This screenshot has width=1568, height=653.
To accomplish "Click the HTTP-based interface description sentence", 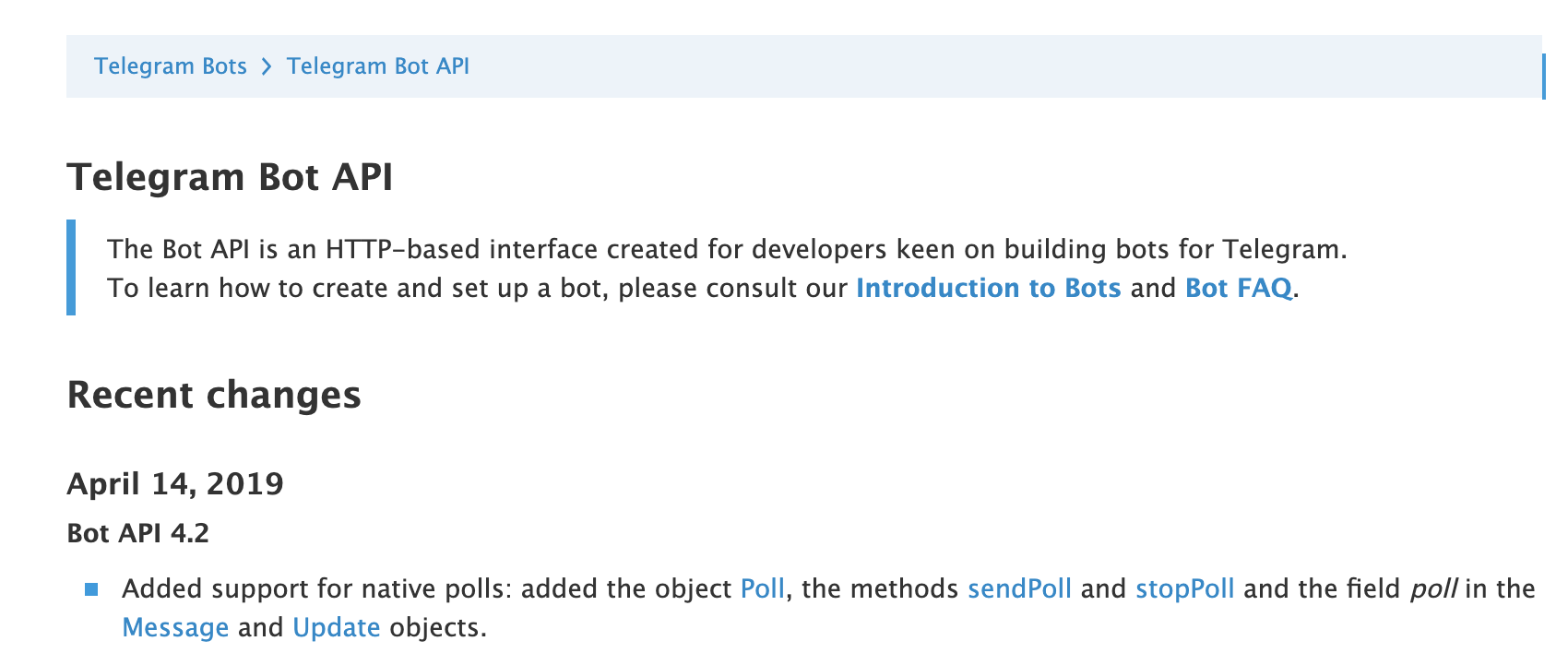I will [x=727, y=249].
